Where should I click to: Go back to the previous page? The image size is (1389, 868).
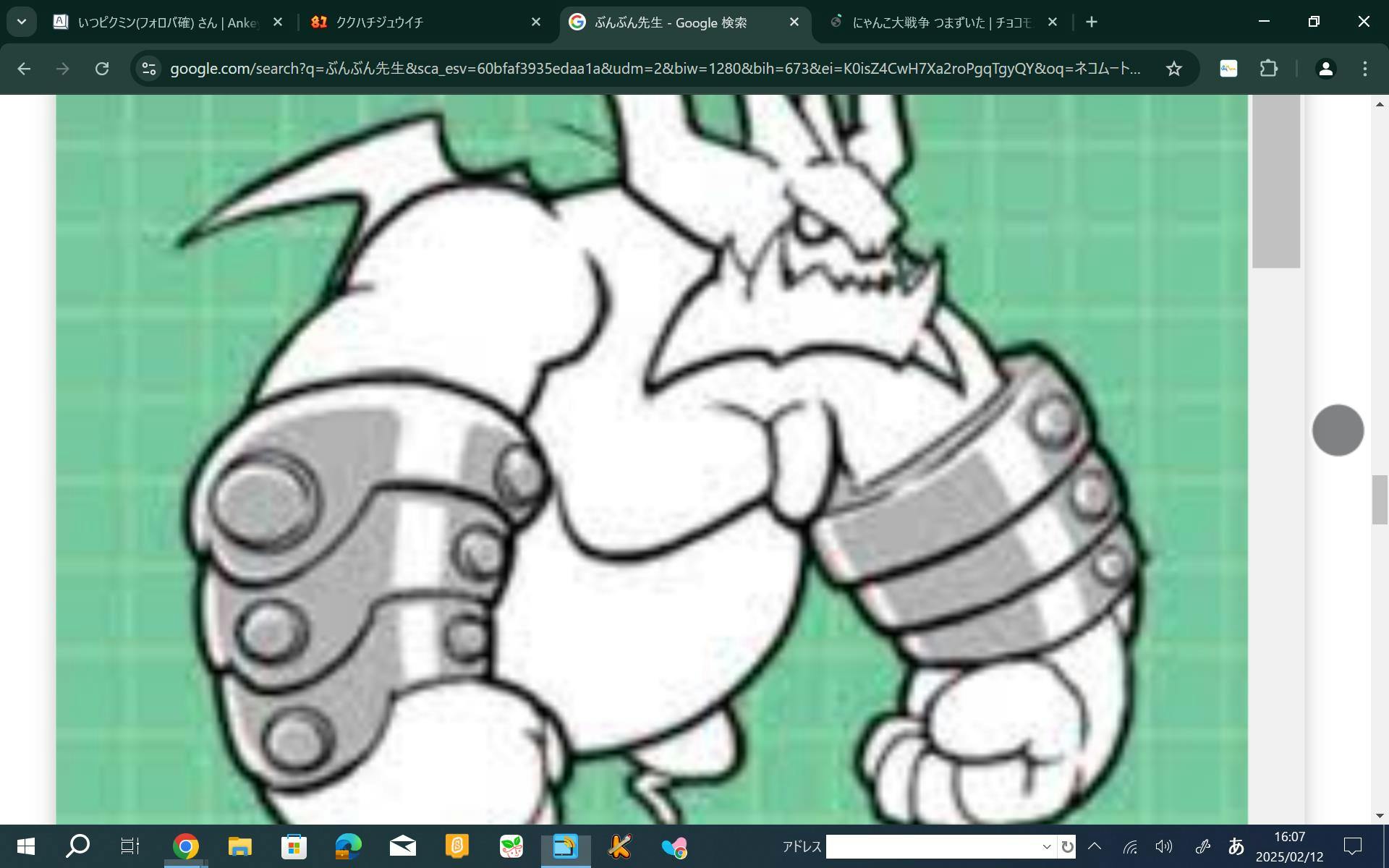[x=24, y=69]
